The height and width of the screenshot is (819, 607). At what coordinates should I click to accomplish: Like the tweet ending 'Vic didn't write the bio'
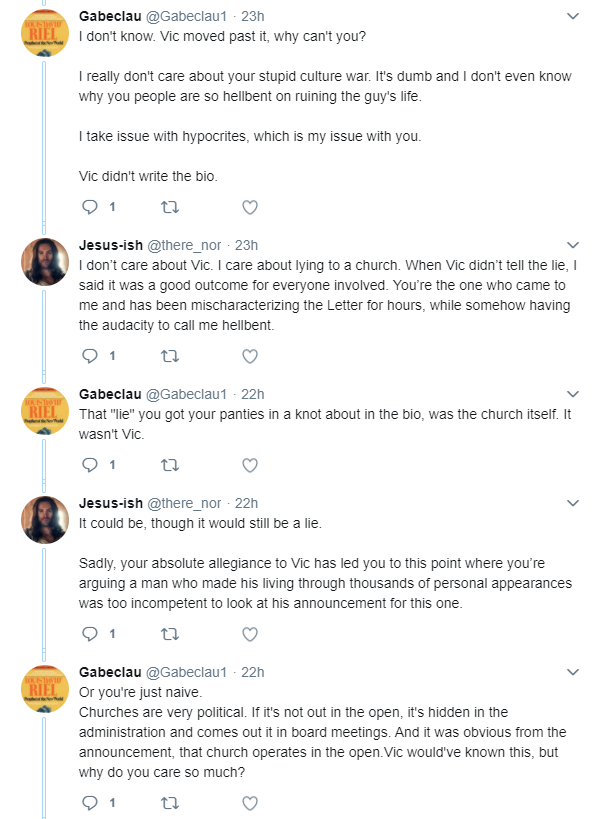point(250,207)
